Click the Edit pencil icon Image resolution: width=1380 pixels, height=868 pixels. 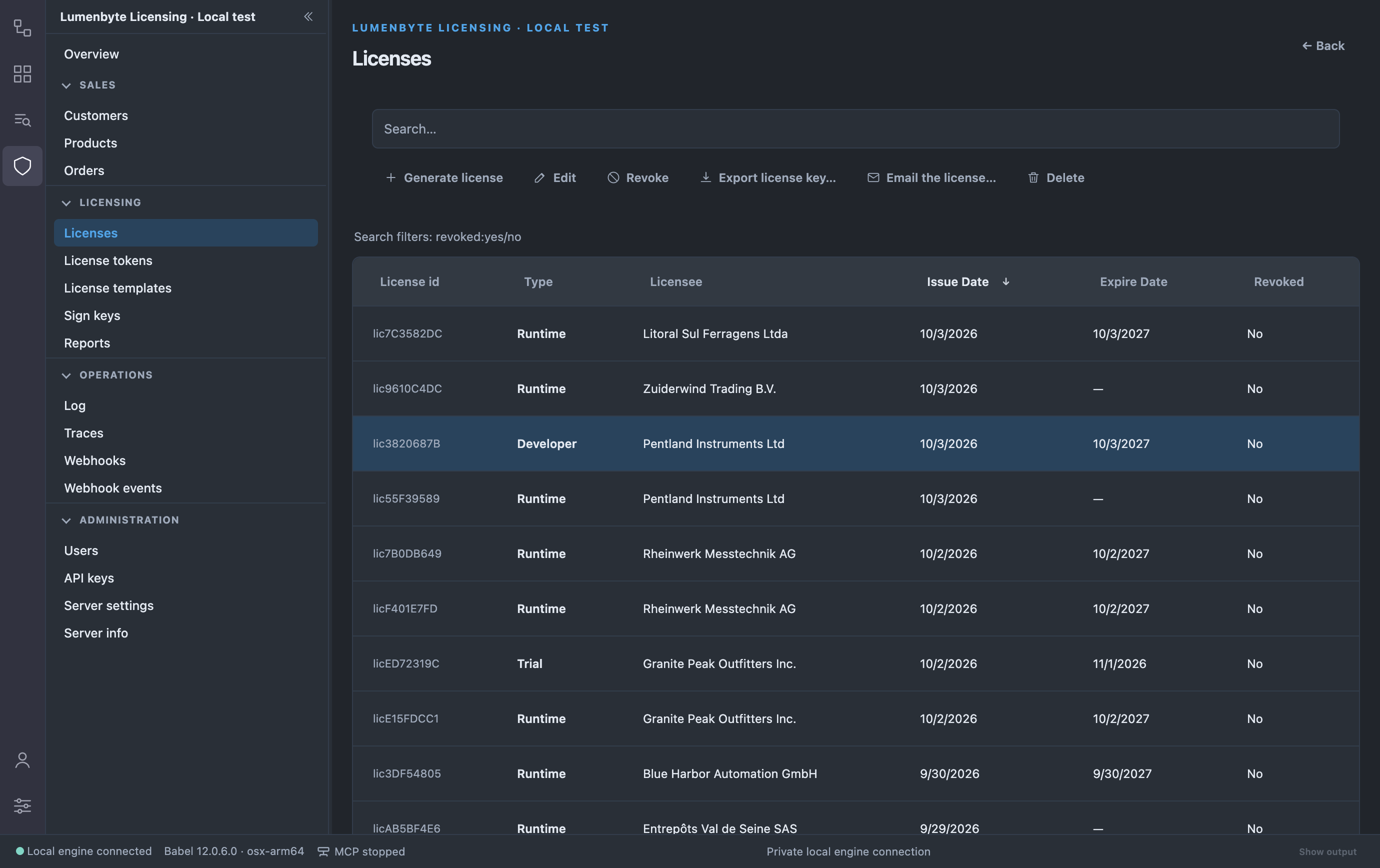point(539,177)
